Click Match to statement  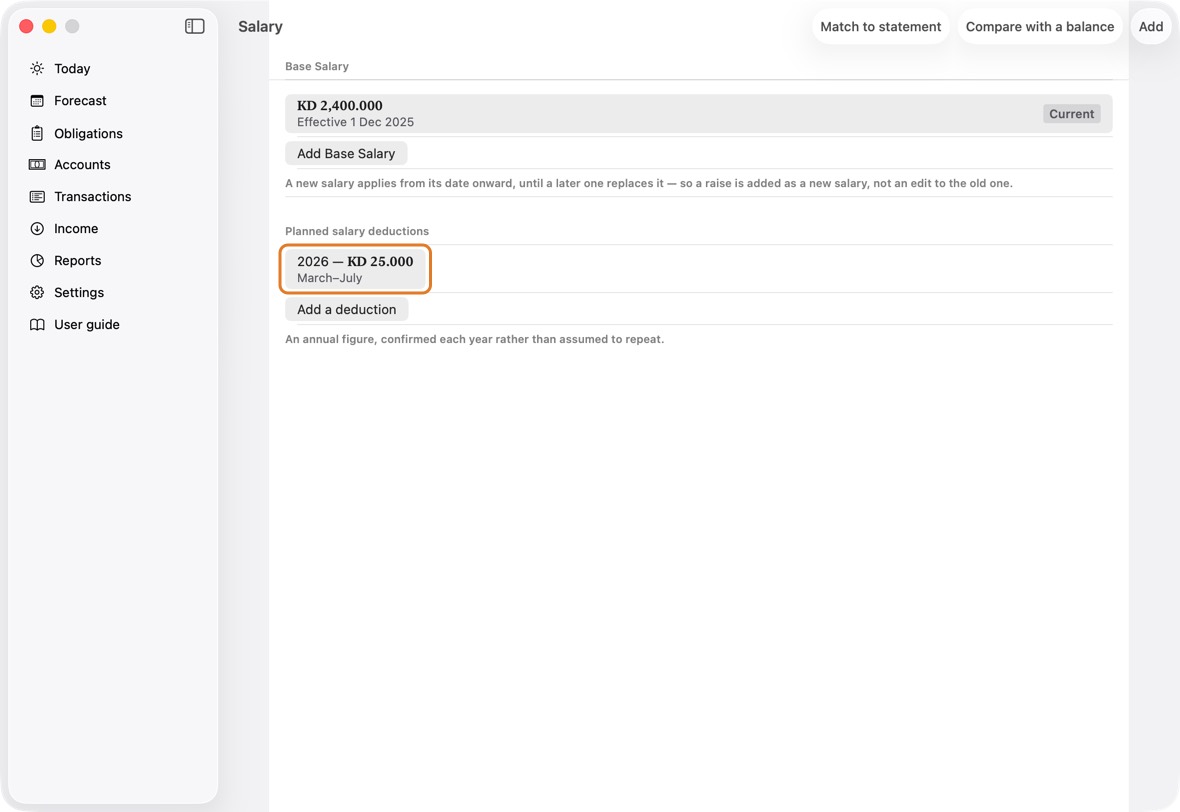tap(880, 26)
